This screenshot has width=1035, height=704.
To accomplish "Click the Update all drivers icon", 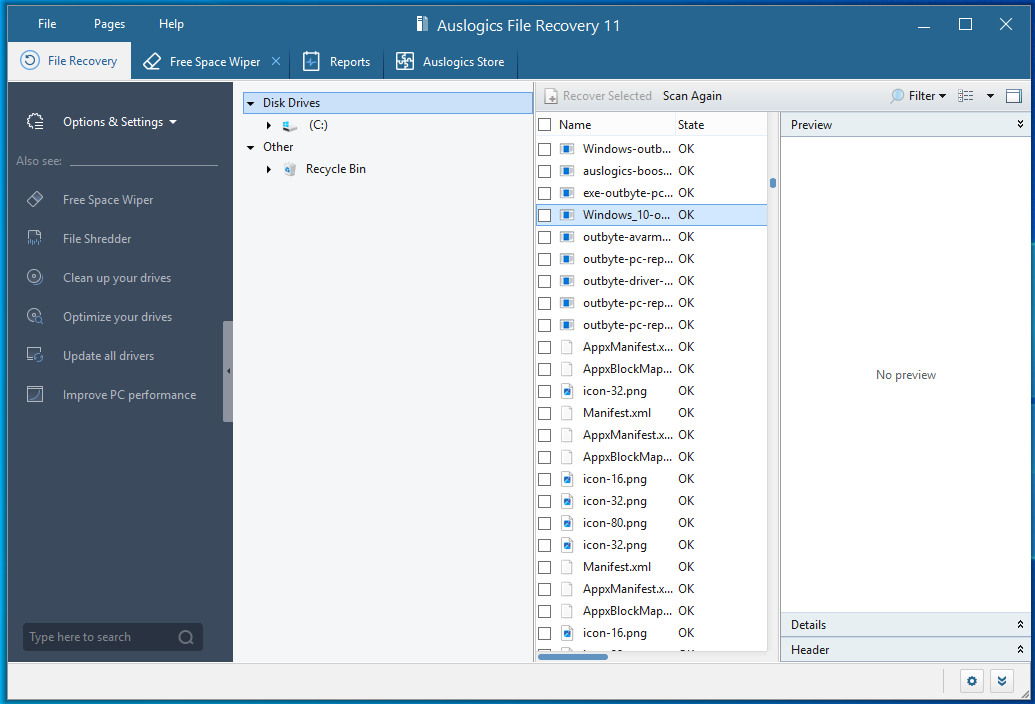I will (x=35, y=356).
